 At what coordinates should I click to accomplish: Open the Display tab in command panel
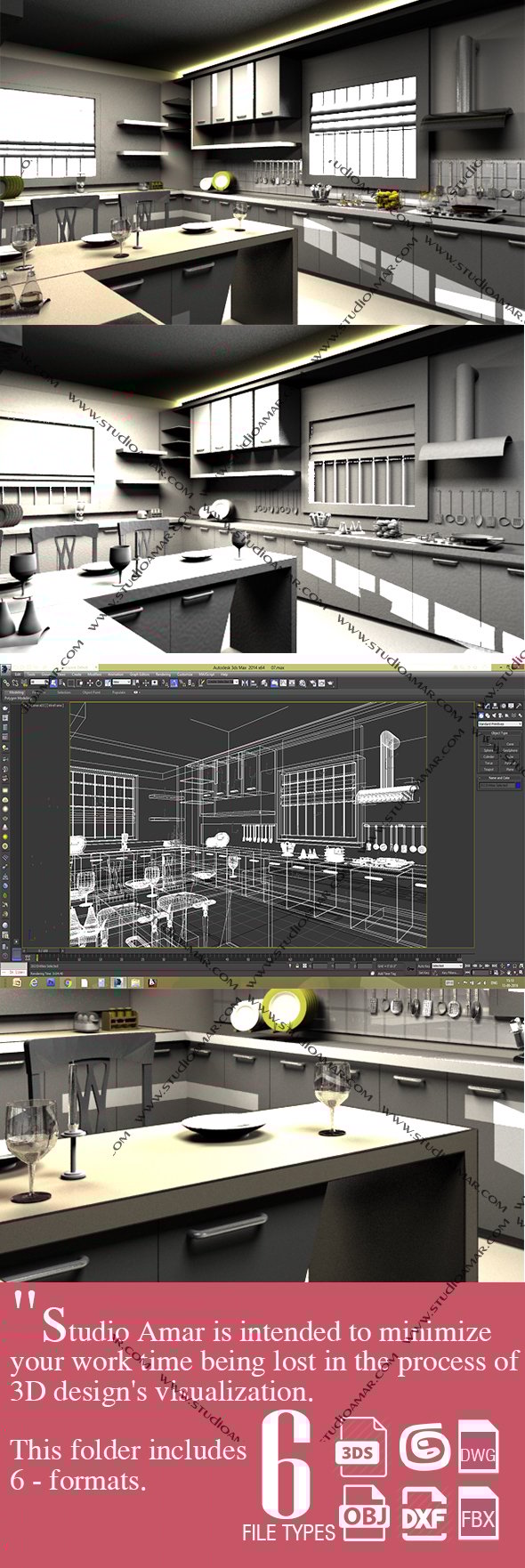click(511, 706)
